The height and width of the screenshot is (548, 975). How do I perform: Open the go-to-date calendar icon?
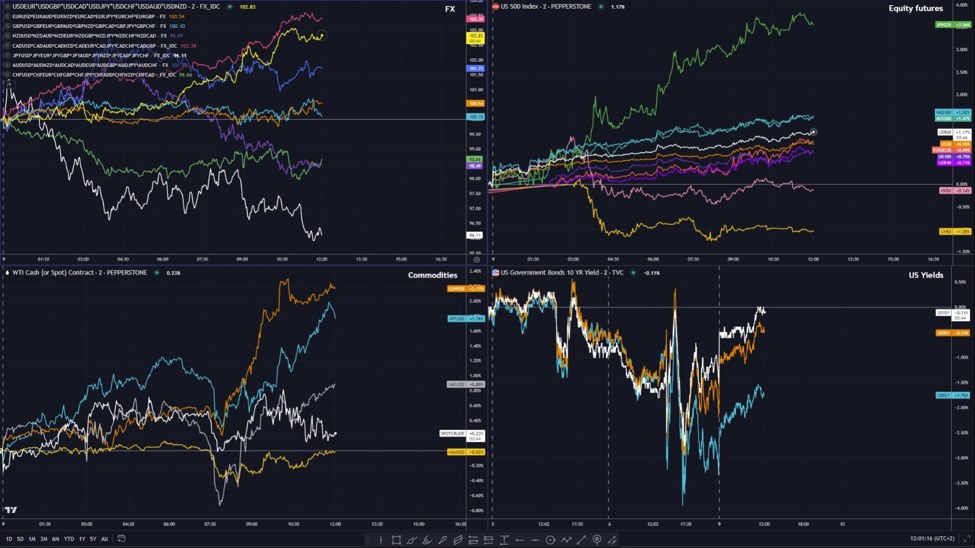(x=121, y=539)
